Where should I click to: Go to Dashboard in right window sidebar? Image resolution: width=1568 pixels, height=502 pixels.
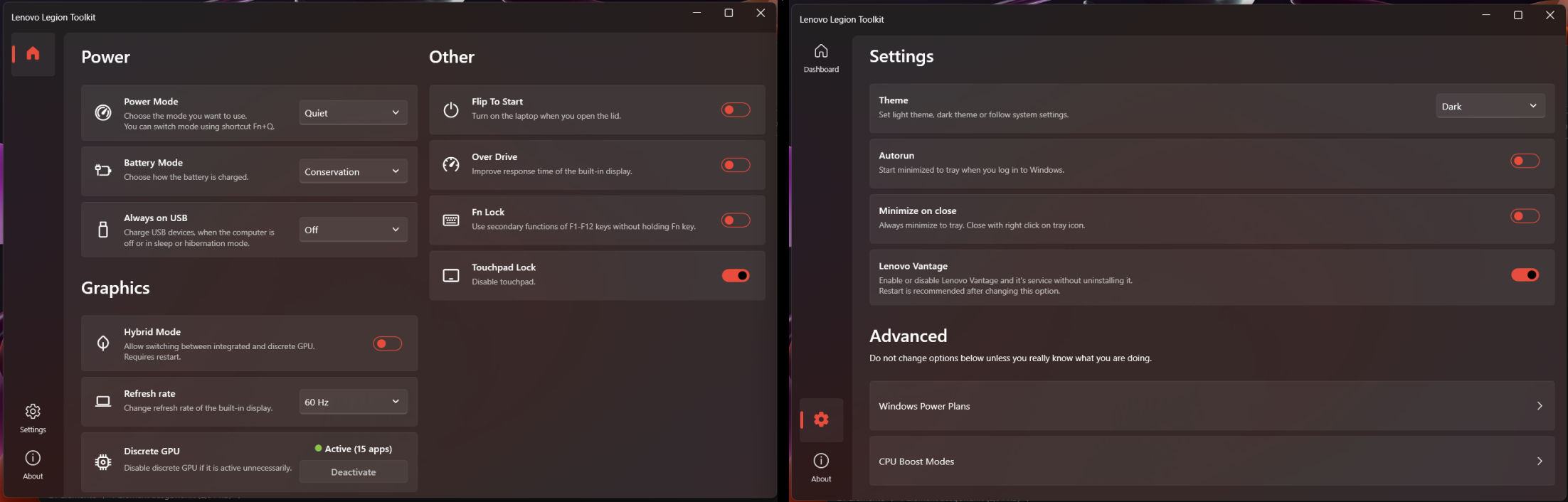point(821,58)
